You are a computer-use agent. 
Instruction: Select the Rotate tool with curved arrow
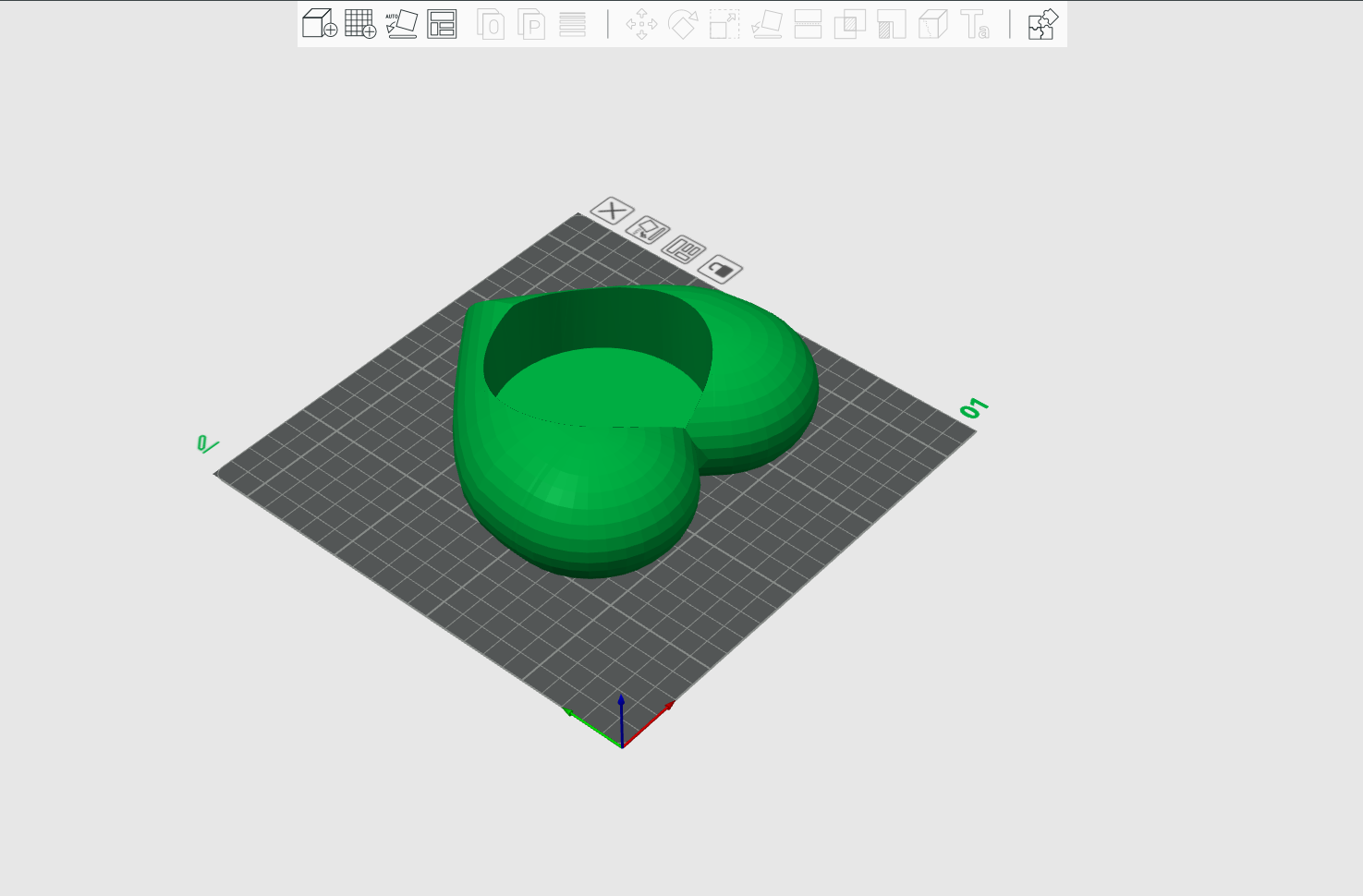coord(683,24)
